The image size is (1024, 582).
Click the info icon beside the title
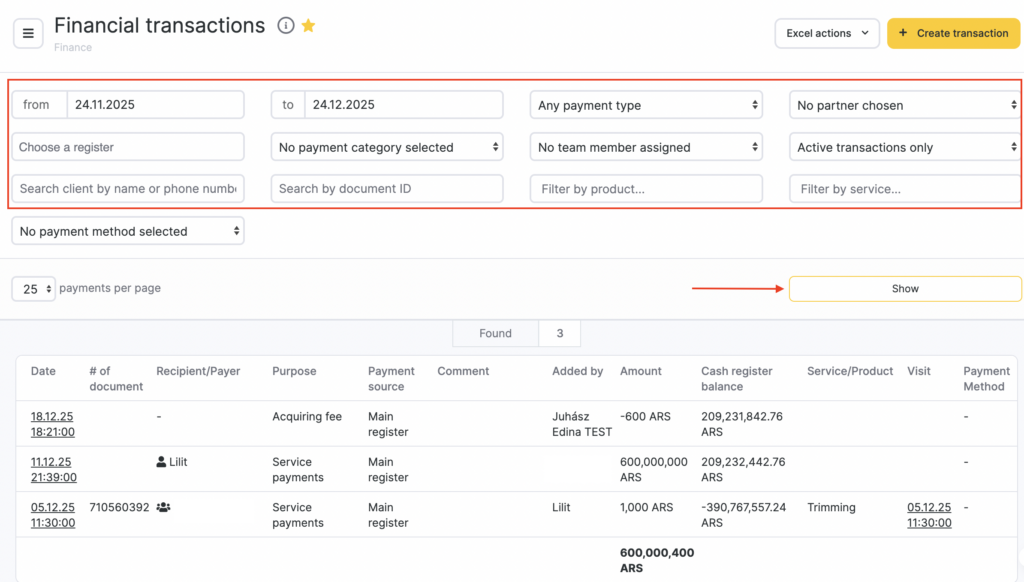tap(286, 26)
